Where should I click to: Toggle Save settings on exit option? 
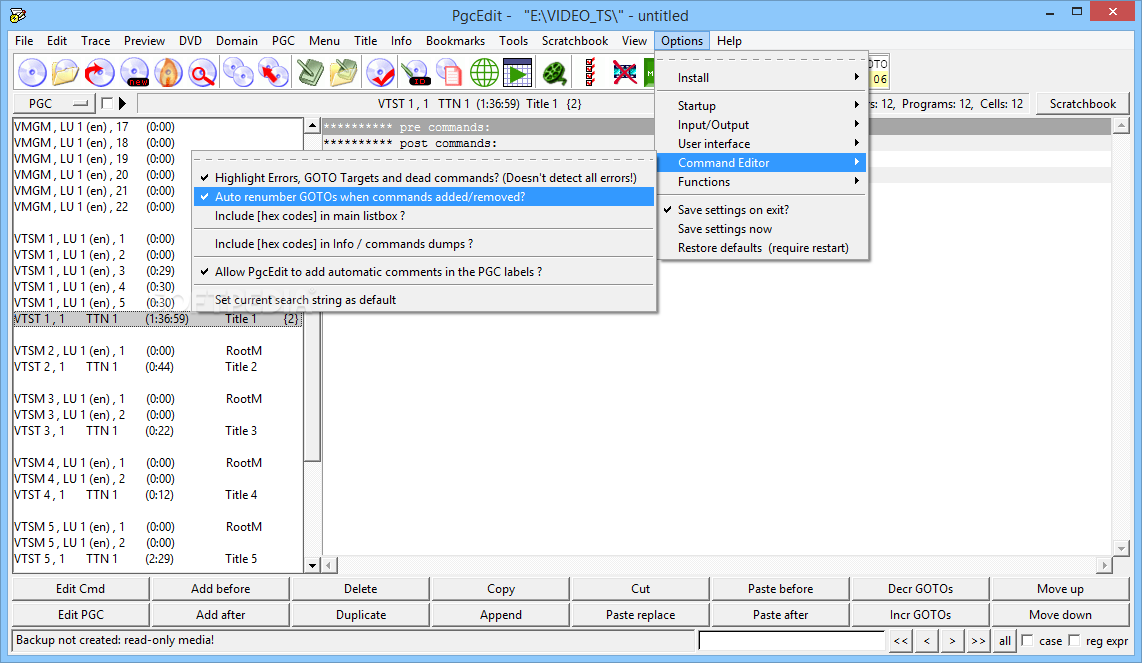tap(763, 210)
